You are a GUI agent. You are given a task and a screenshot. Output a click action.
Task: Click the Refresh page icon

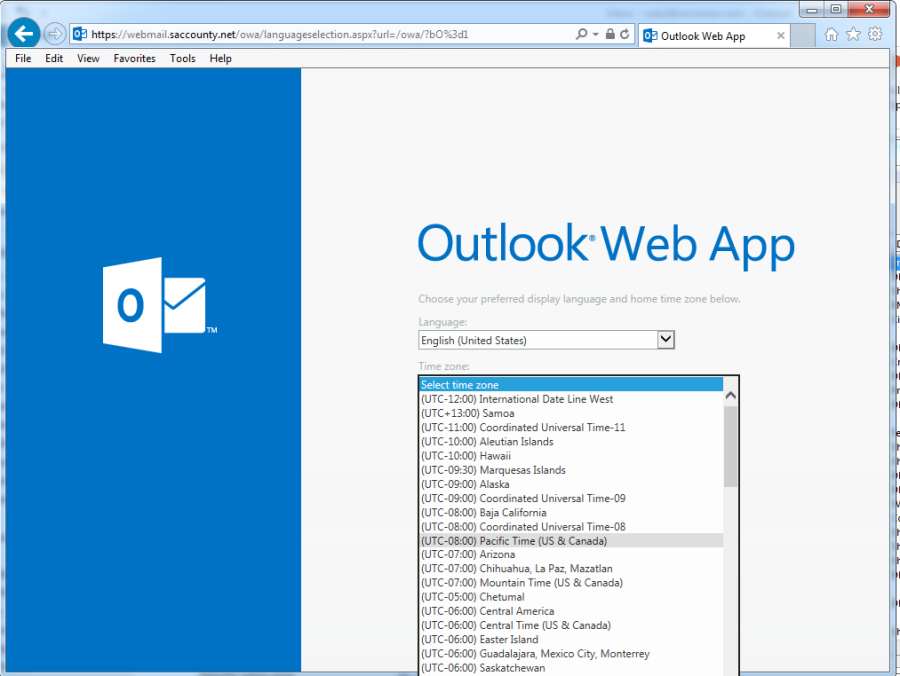[x=624, y=34]
